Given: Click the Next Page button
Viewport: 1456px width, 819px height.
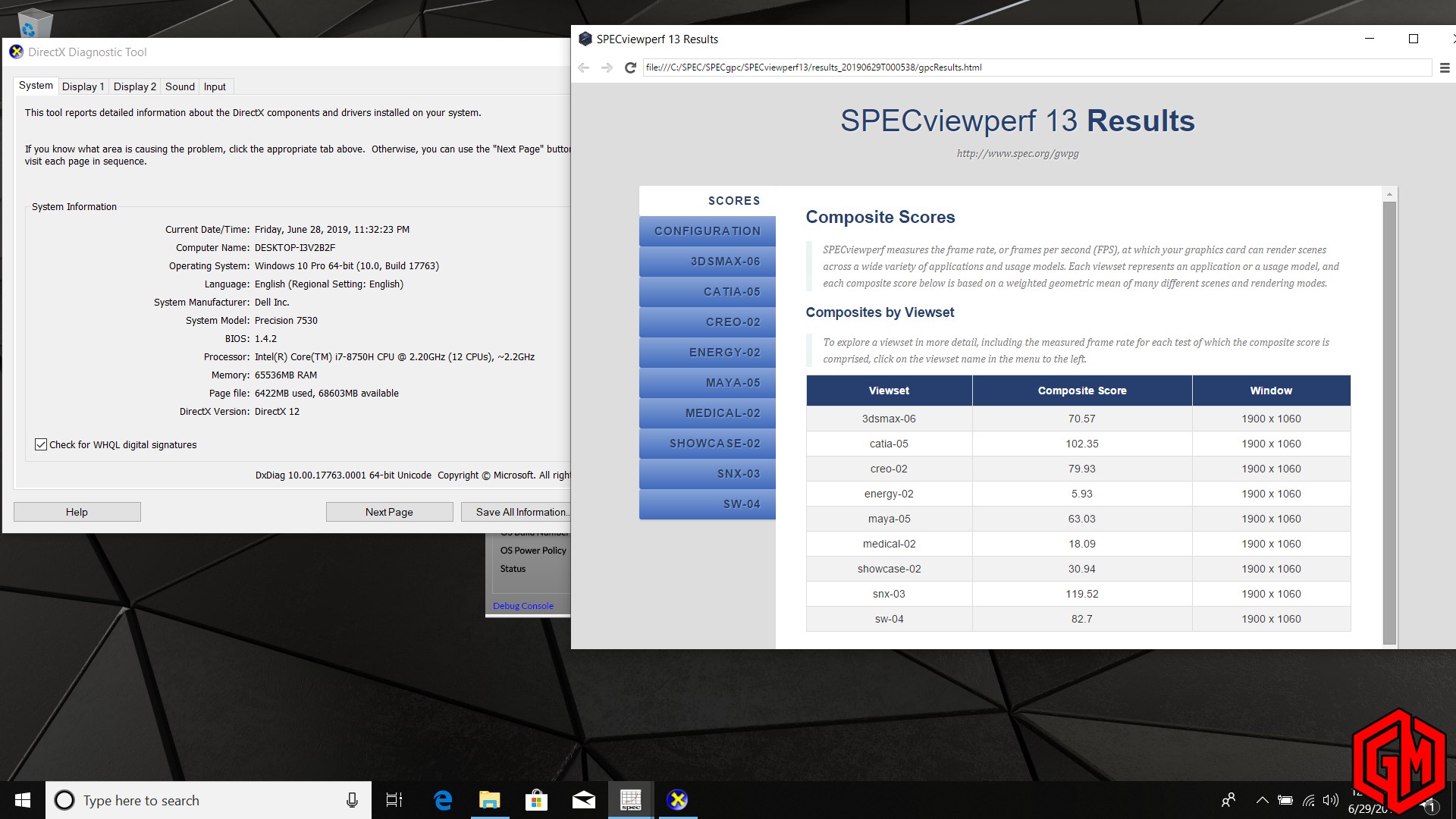Looking at the screenshot, I should click(389, 512).
